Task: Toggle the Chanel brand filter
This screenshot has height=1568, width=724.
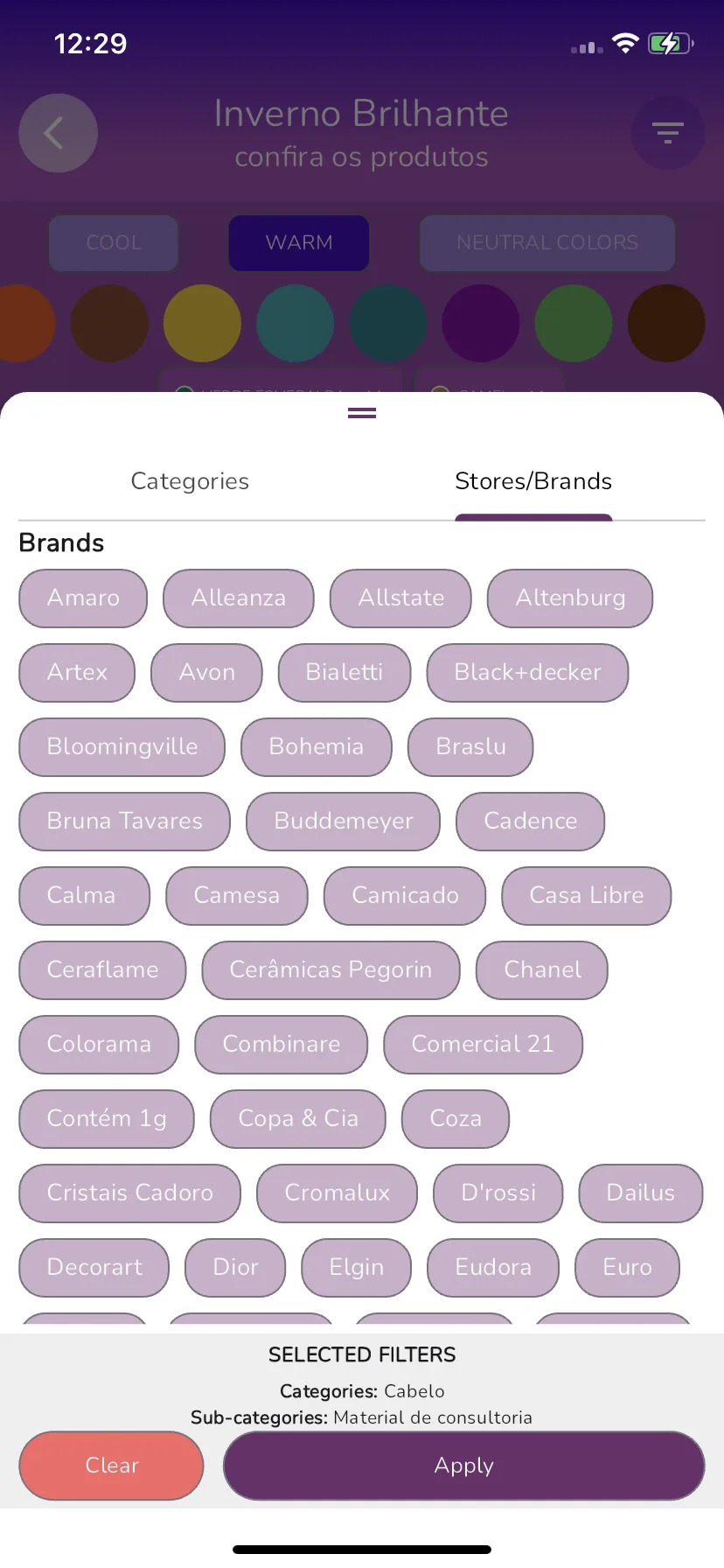Action: pos(542,970)
